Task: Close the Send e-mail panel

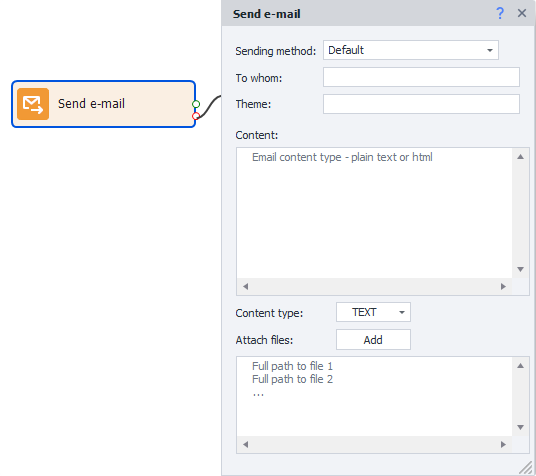Action: tap(522, 13)
